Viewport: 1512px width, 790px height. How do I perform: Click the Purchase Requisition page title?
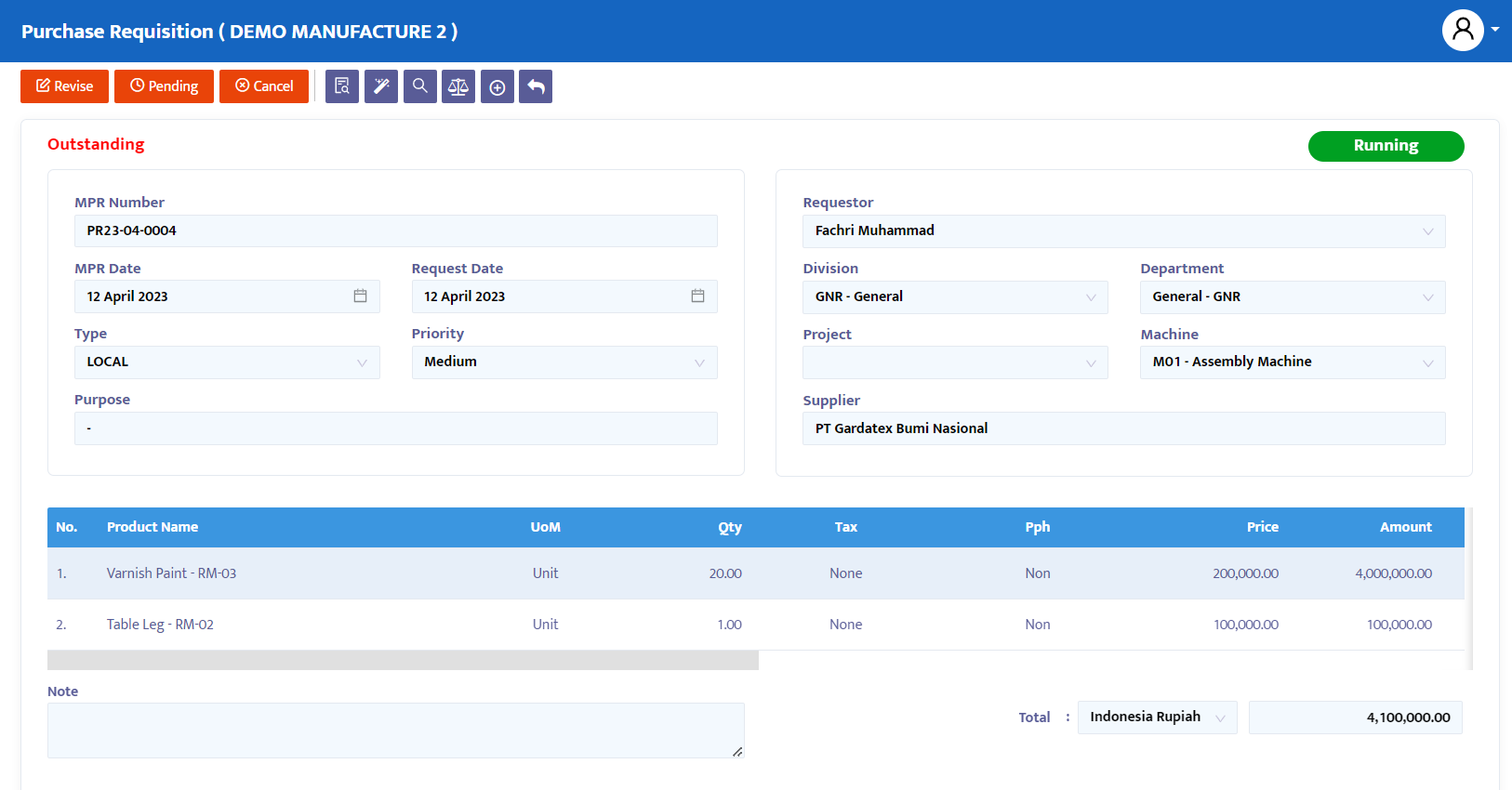[239, 32]
